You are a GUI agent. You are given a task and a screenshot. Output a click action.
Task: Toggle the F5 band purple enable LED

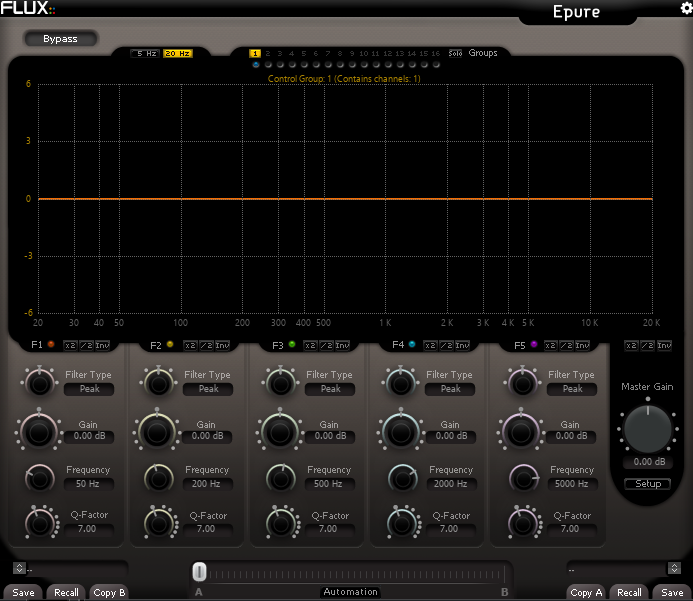[x=534, y=344]
